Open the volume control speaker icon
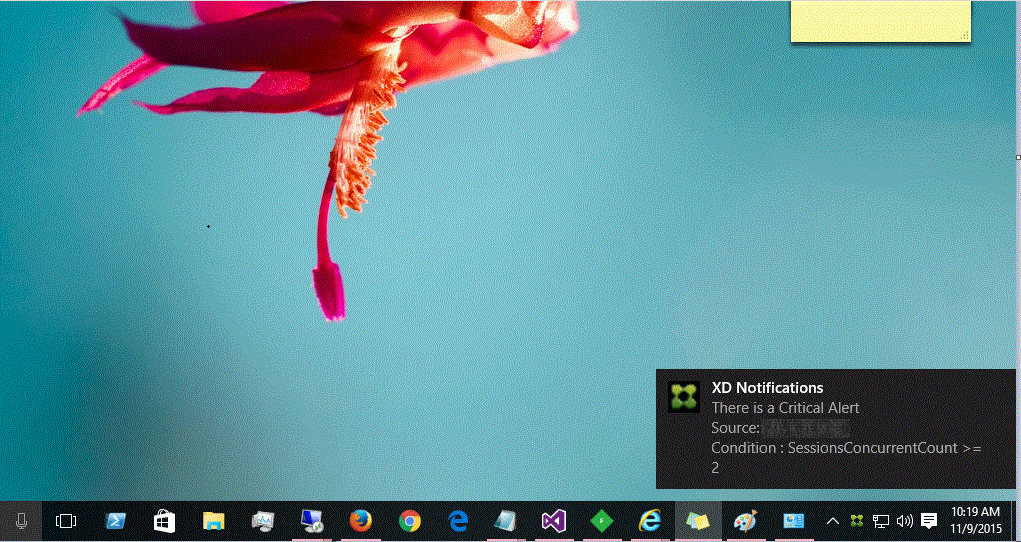 click(904, 521)
